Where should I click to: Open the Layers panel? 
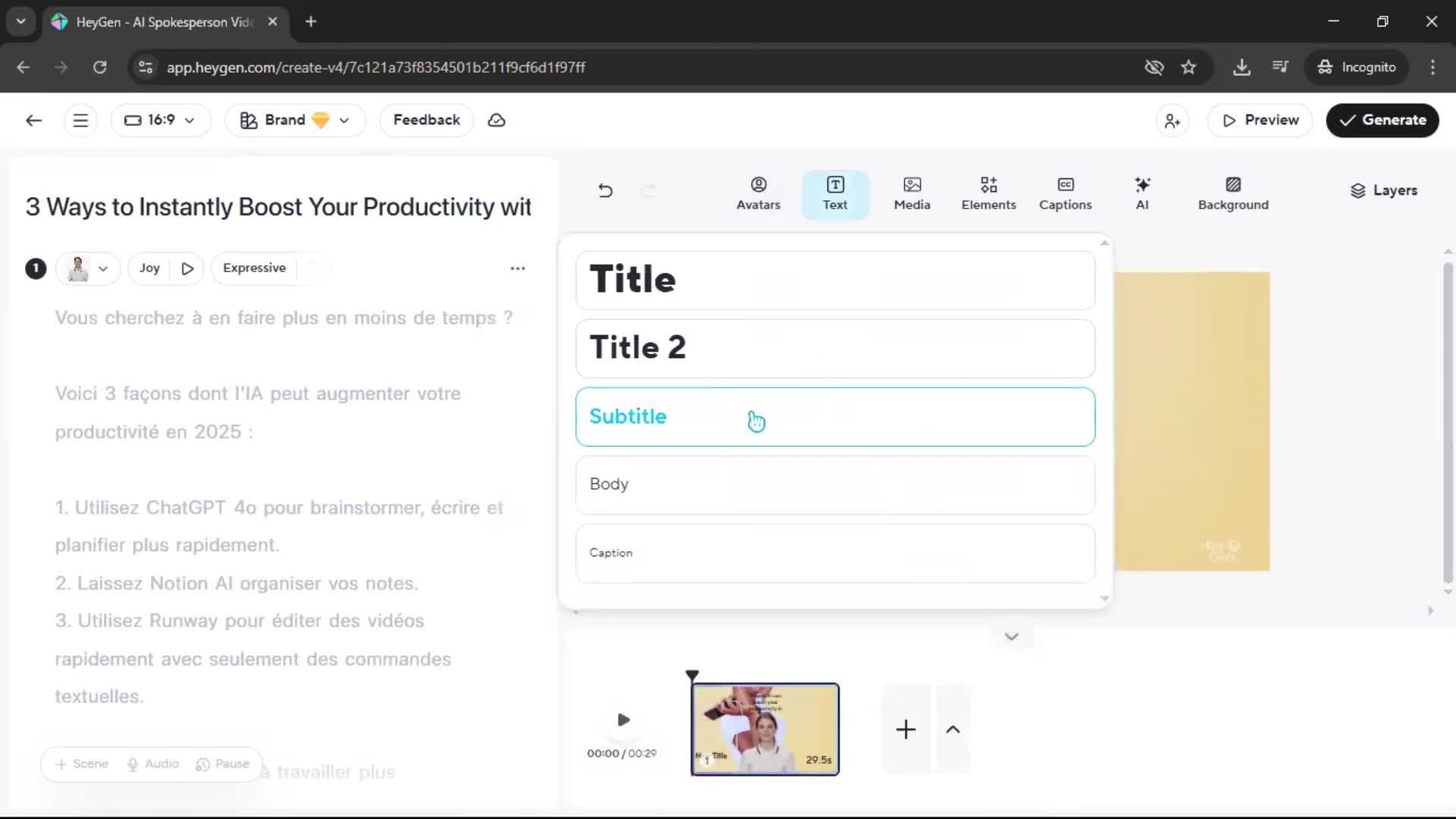(1383, 190)
